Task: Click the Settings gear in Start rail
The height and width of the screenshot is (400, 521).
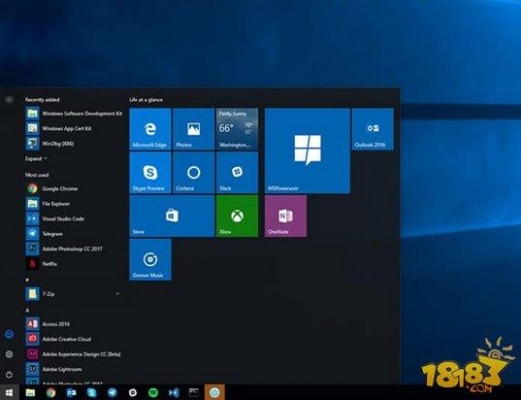Action: coord(9,354)
